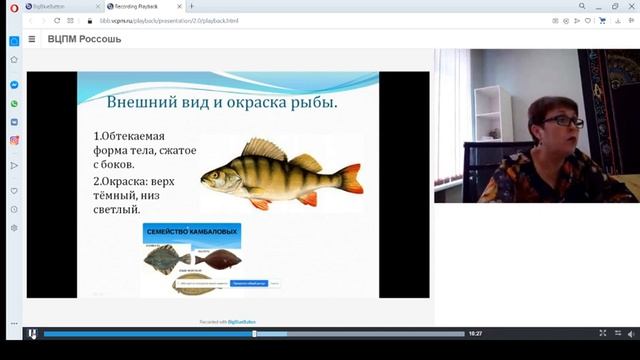The image size is (640, 360).
Task: Click the snapshot icon in address bar
Action: (555, 21)
